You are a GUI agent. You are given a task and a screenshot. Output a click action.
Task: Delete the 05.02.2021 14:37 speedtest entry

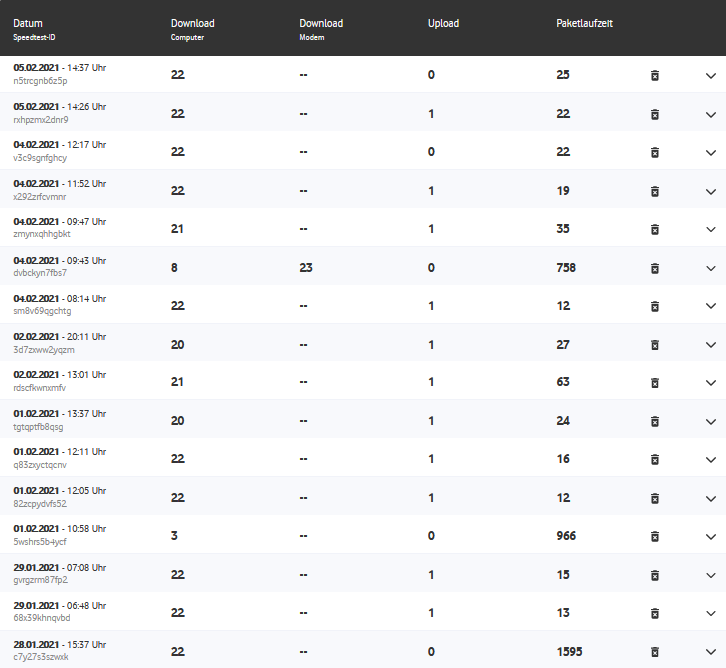click(655, 75)
